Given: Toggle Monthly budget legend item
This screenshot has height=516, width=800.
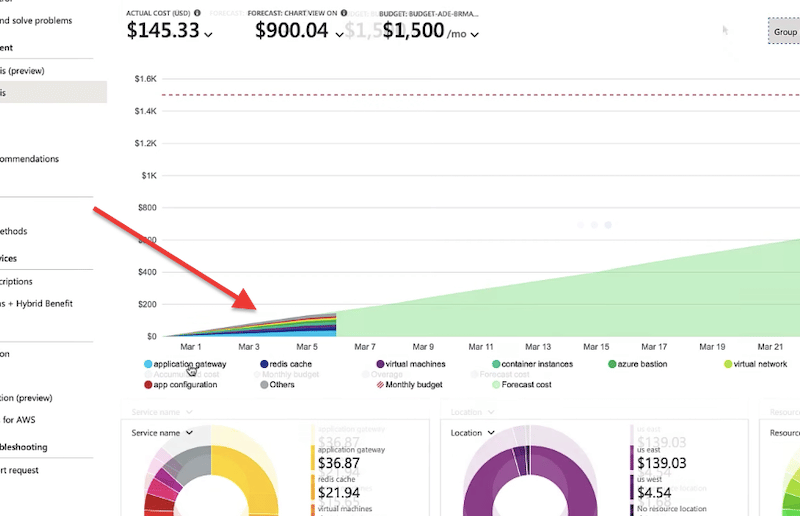Looking at the screenshot, I should [409, 384].
